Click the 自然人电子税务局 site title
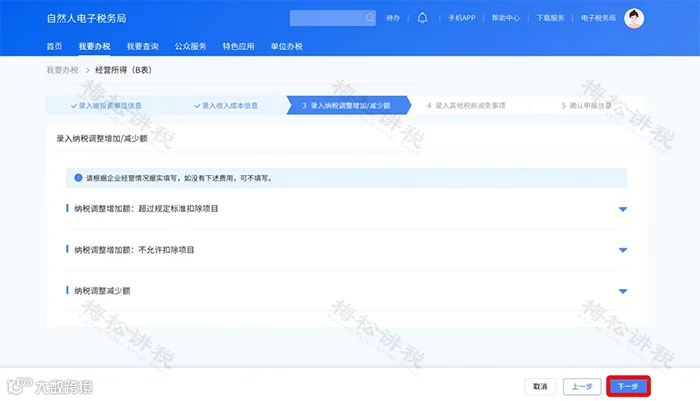This screenshot has width=700, height=401. pos(87,18)
